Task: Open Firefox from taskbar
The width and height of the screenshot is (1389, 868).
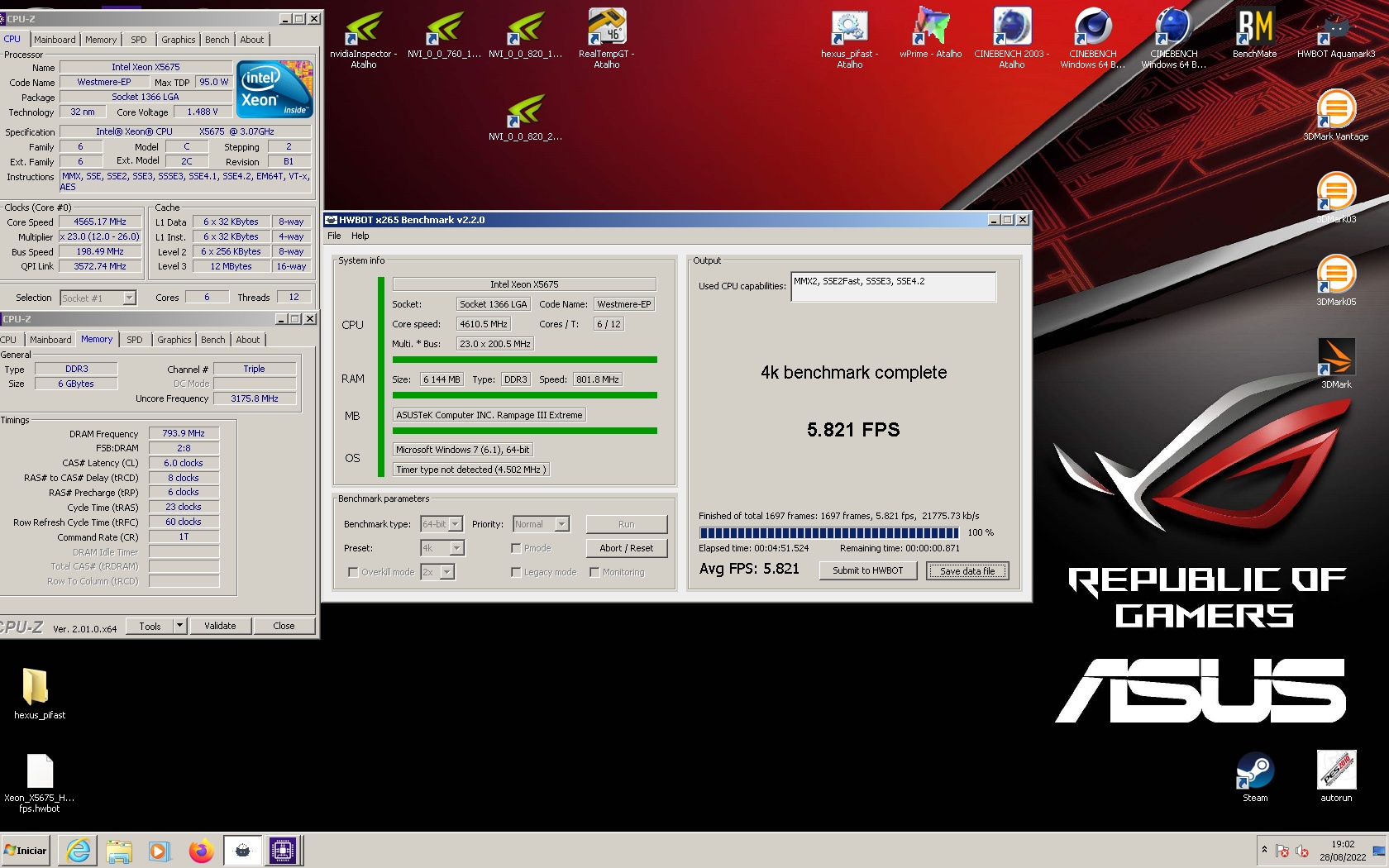Action: pyautogui.click(x=201, y=850)
